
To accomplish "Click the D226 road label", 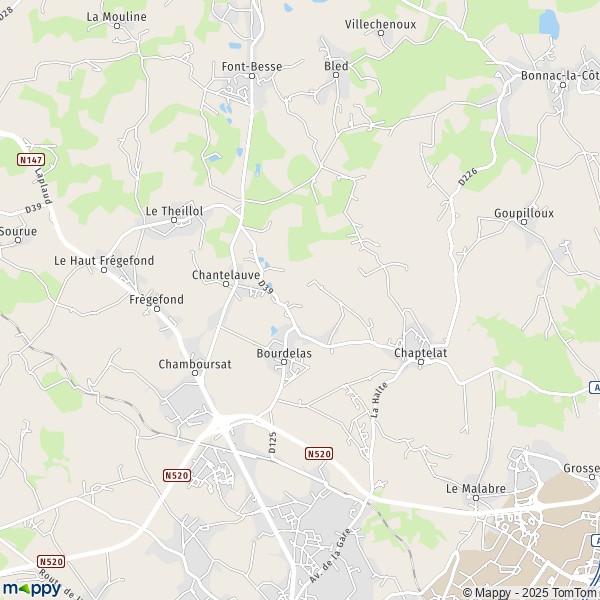I will [468, 177].
